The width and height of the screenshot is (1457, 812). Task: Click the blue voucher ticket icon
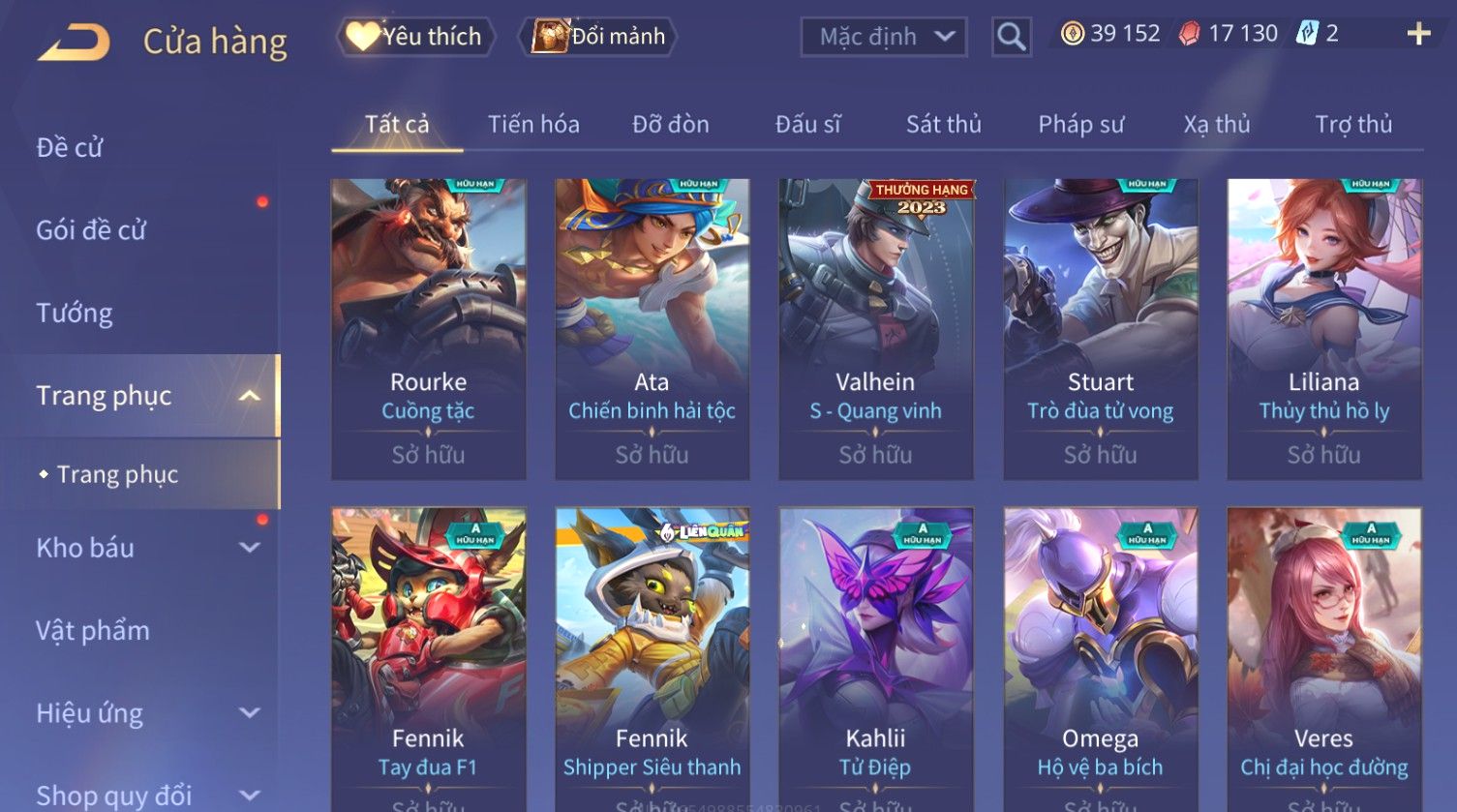(x=1307, y=34)
